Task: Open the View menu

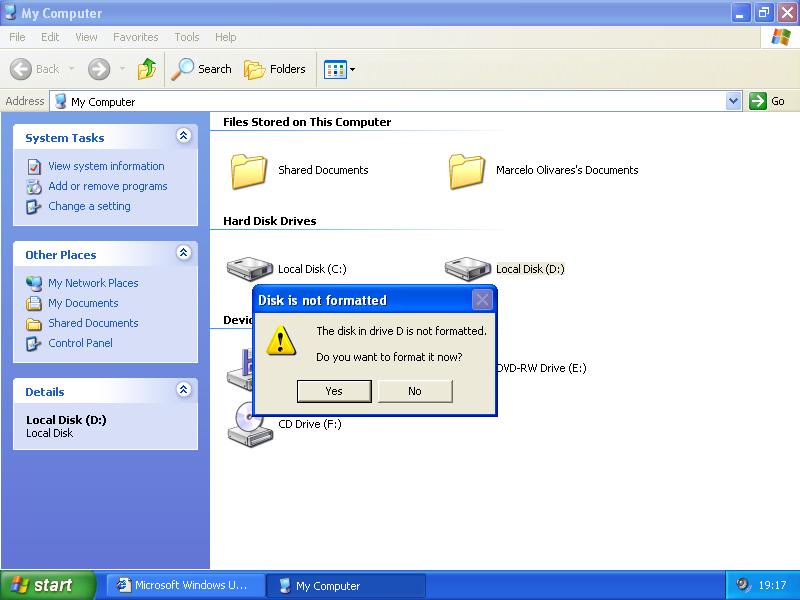Action: click(86, 37)
